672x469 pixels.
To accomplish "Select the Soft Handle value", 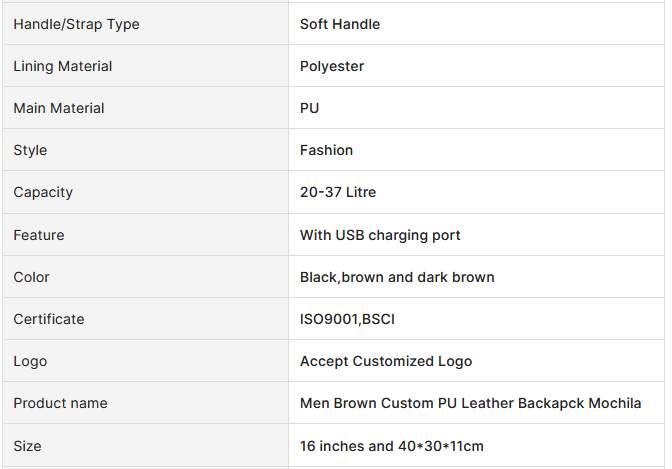I will (340, 24).
